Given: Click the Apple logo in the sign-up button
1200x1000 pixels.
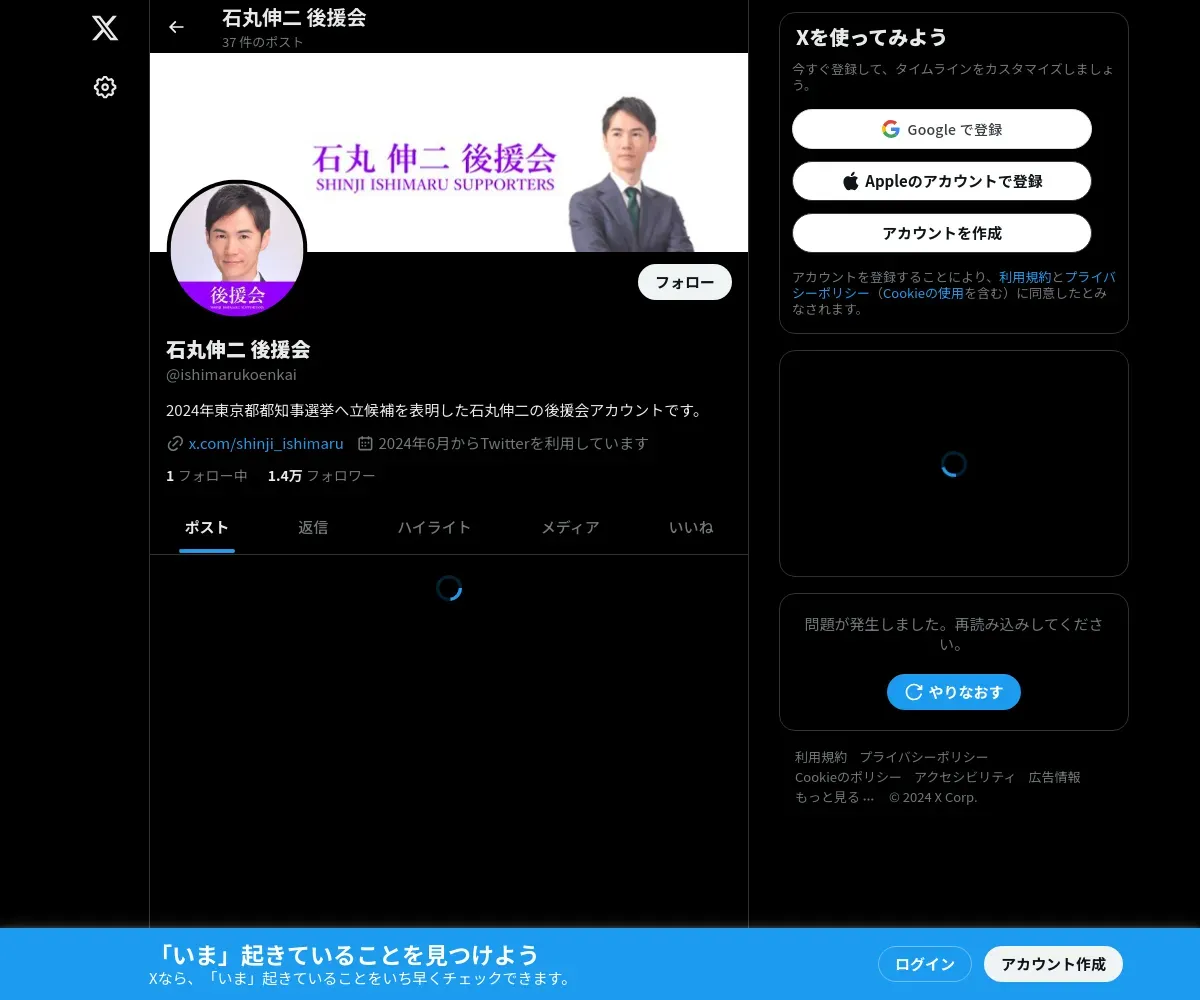Looking at the screenshot, I should 851,181.
